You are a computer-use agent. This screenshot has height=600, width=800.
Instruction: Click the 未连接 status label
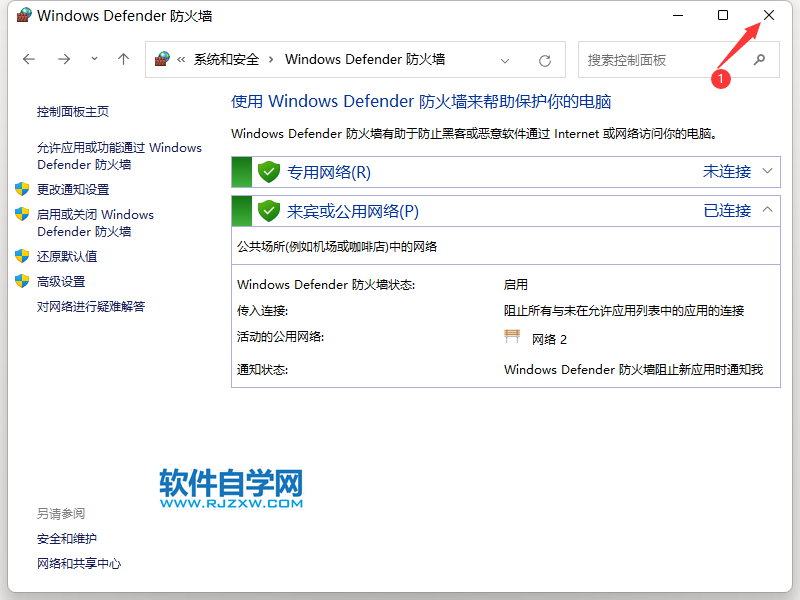click(x=727, y=171)
